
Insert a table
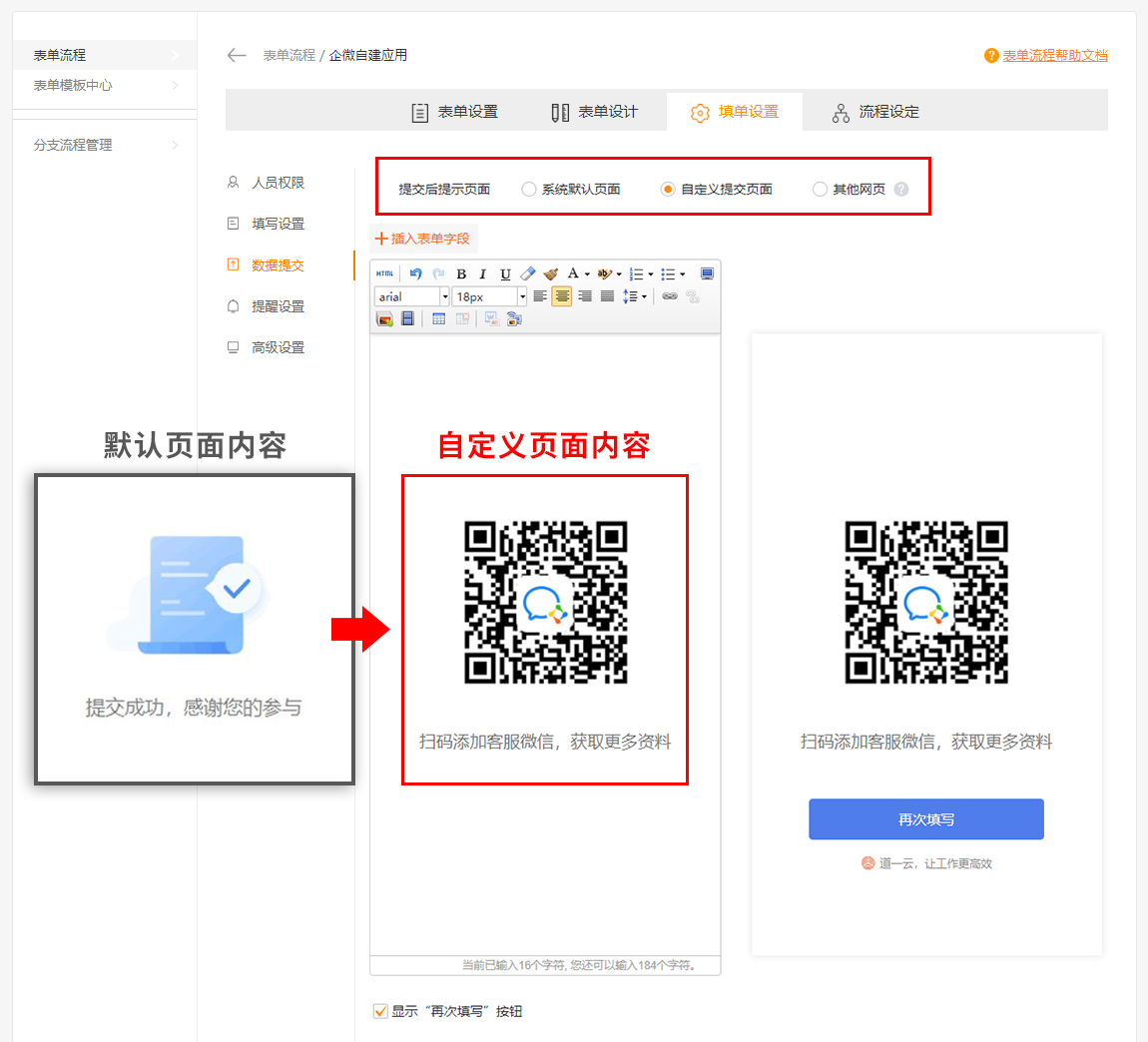[x=438, y=319]
